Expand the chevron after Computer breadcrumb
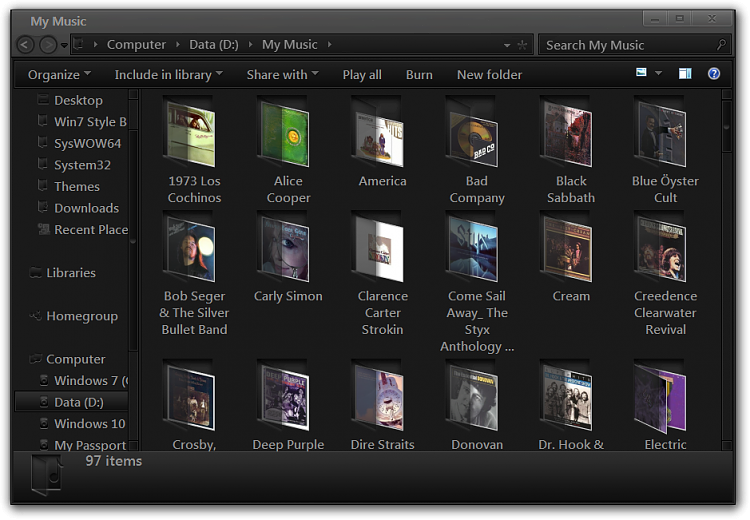The image size is (750, 520). tap(177, 44)
